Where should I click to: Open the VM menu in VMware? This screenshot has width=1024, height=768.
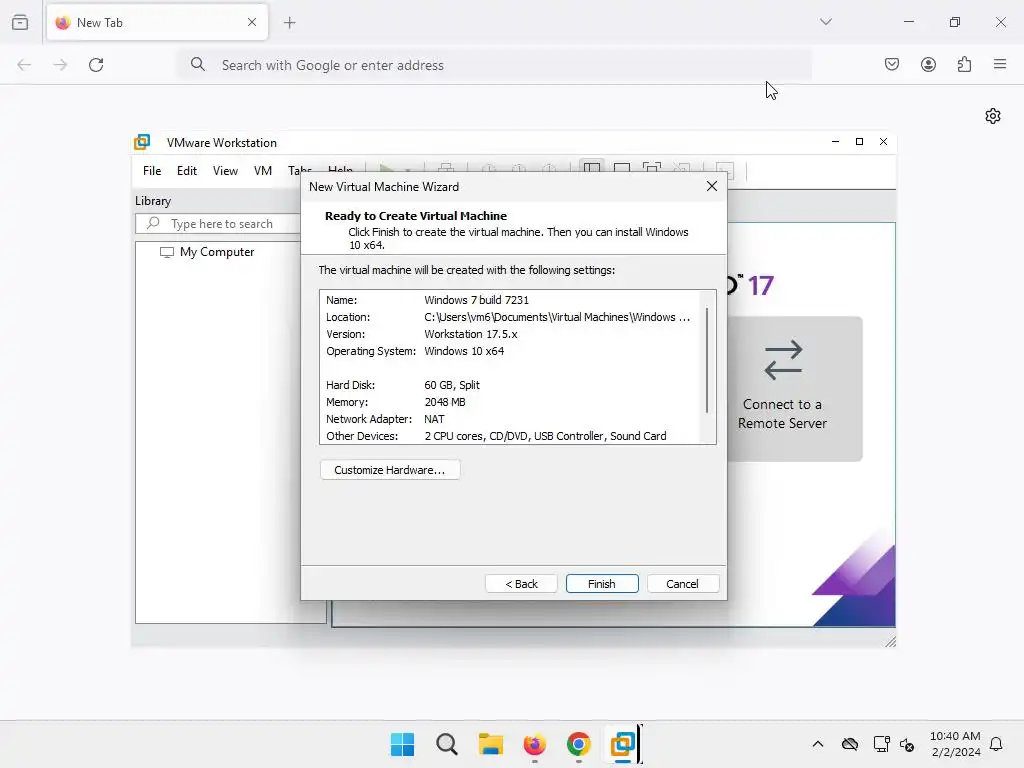coord(263,170)
